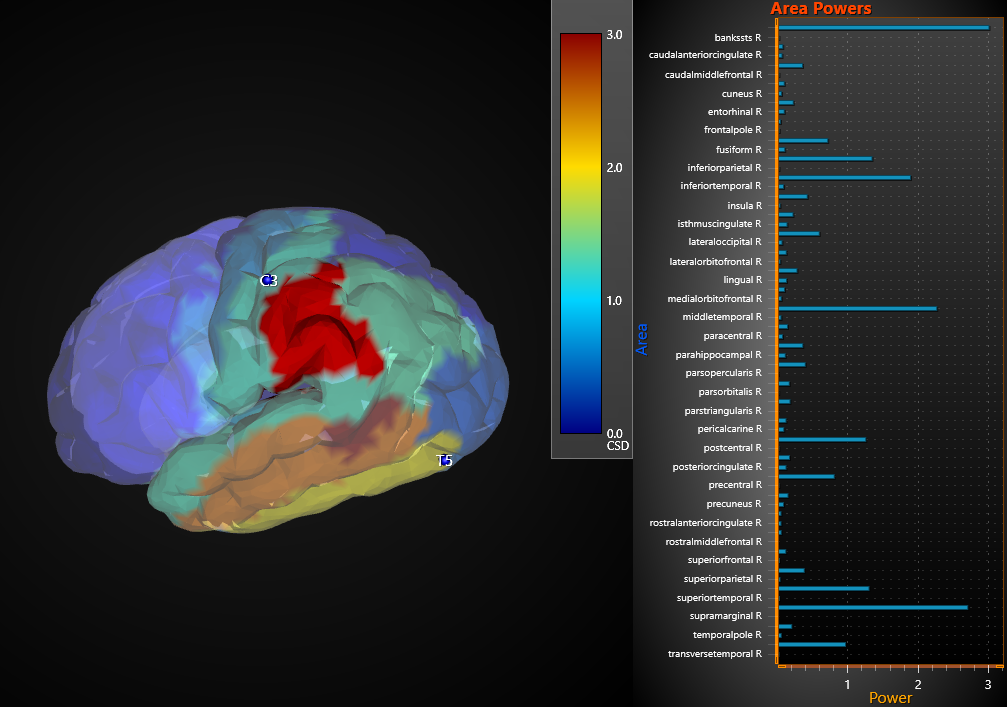Select lateraloccipital R area label
1007x707 pixels.
click(724, 241)
